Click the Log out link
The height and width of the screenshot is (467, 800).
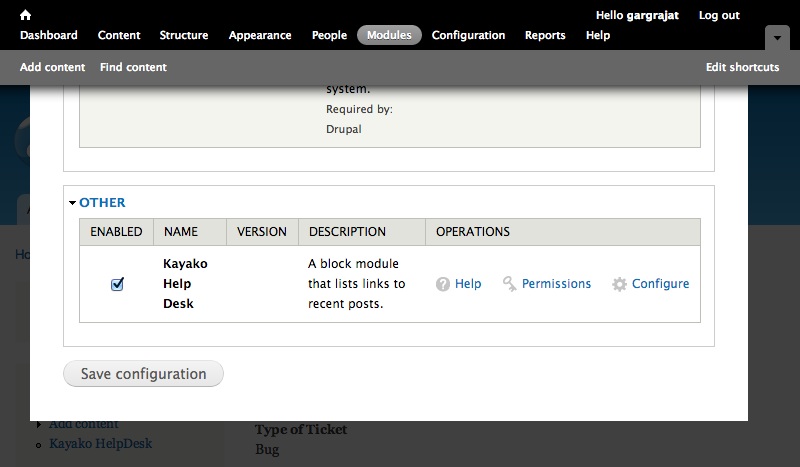coord(719,15)
